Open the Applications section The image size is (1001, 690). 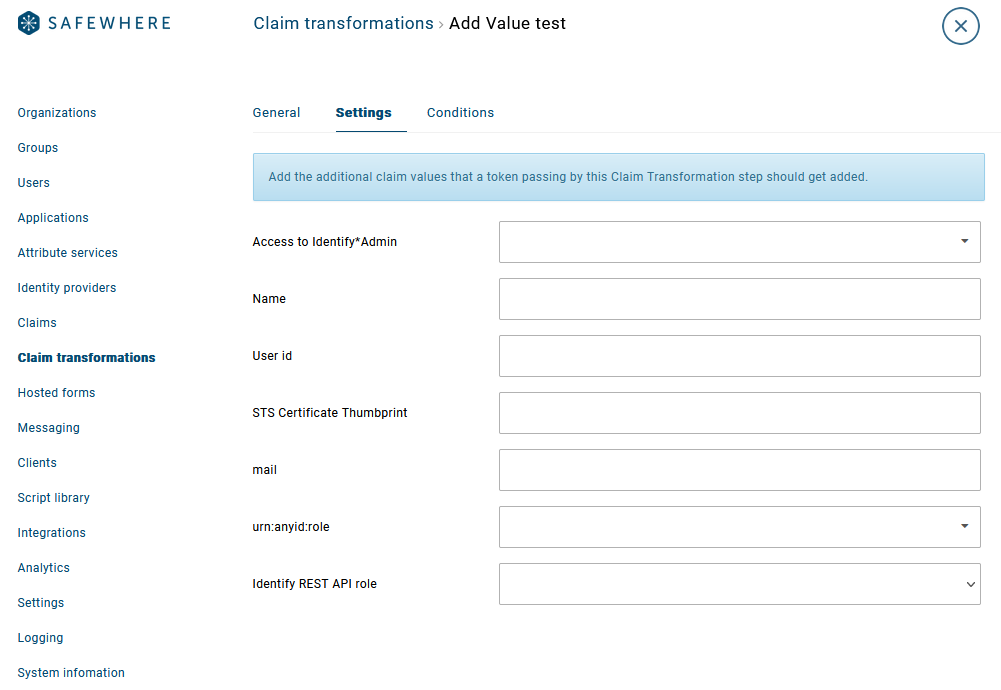coord(53,218)
